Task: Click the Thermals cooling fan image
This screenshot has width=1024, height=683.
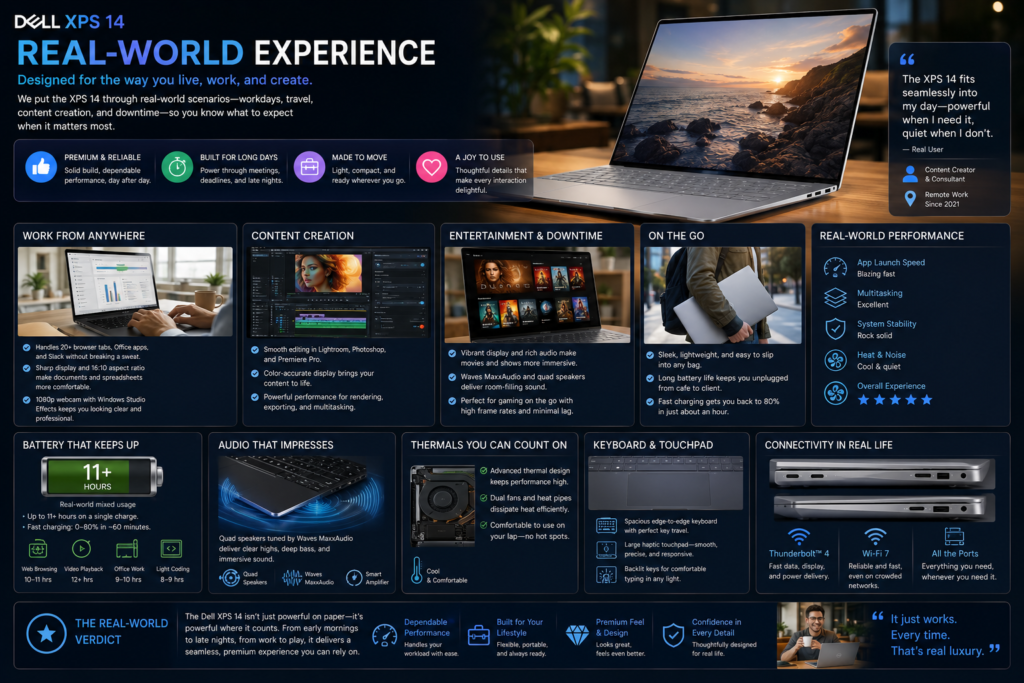Action: coord(443,505)
